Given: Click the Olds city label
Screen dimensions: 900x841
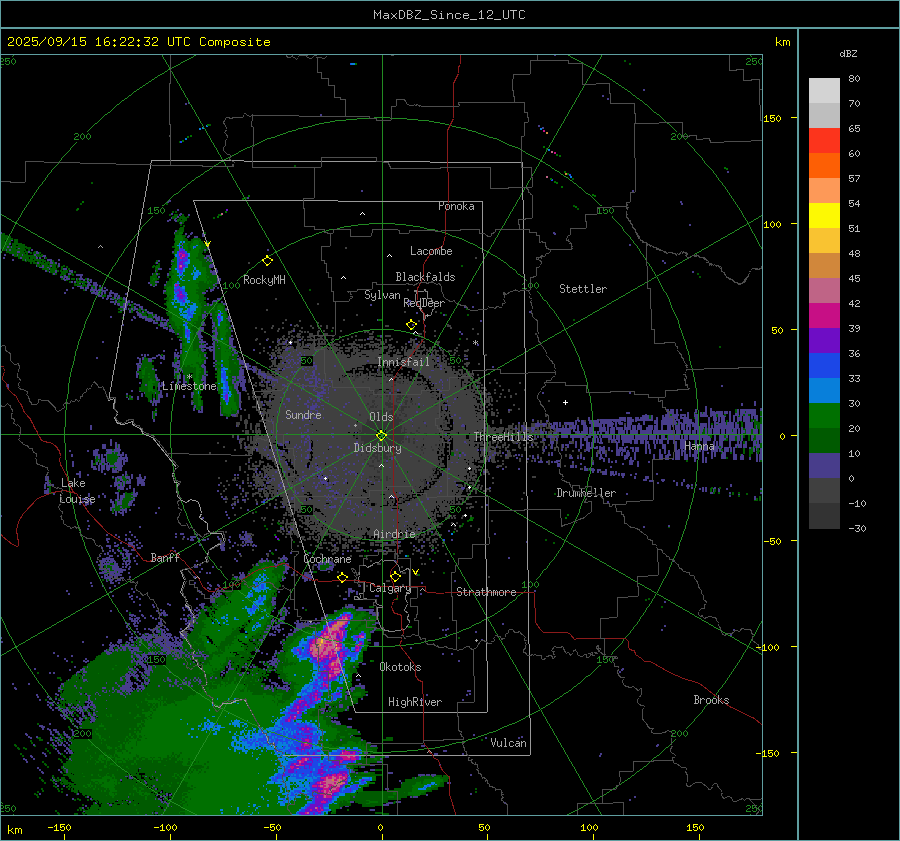Looking at the screenshot, I should [382, 417].
